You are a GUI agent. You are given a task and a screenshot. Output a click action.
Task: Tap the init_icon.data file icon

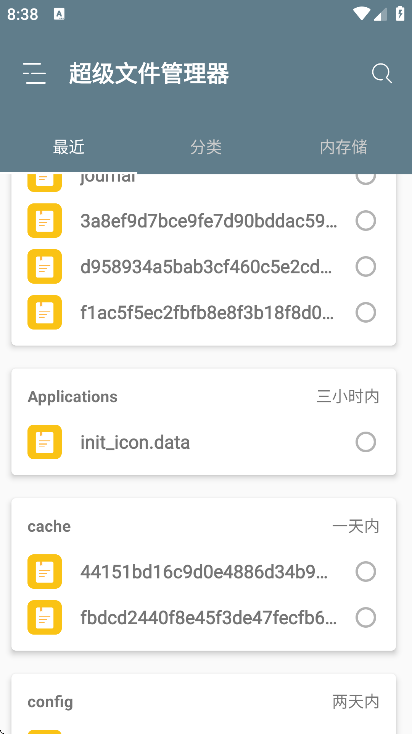click(44, 442)
